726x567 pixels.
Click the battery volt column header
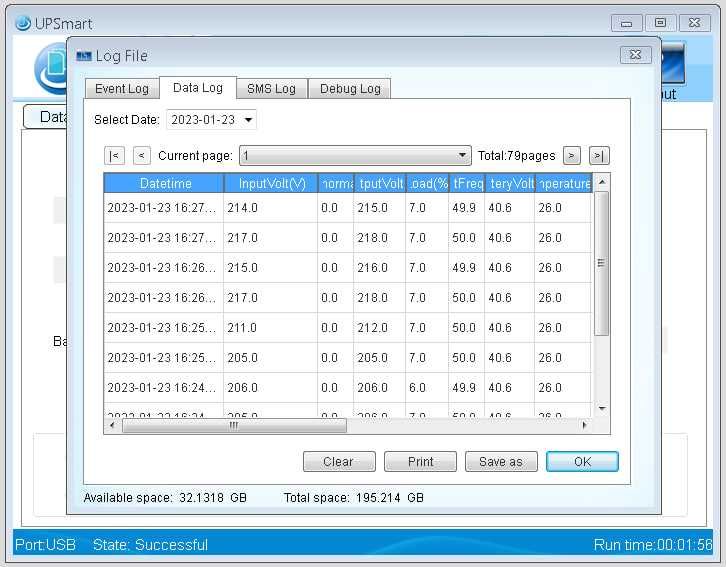coord(510,183)
